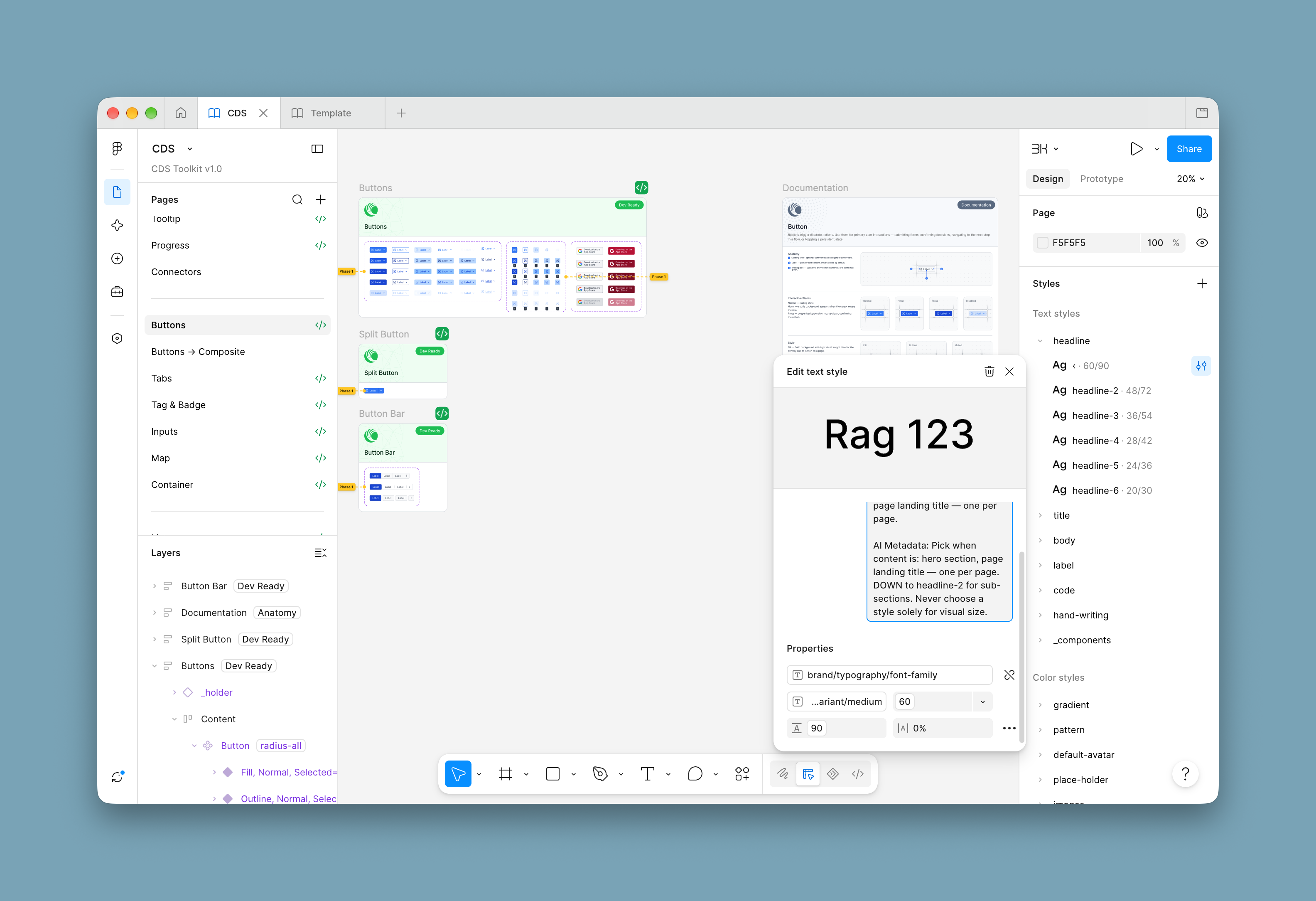Toggle Dev ready badge on Button Bar frame
This screenshot has width=1316, height=901.
click(442, 413)
